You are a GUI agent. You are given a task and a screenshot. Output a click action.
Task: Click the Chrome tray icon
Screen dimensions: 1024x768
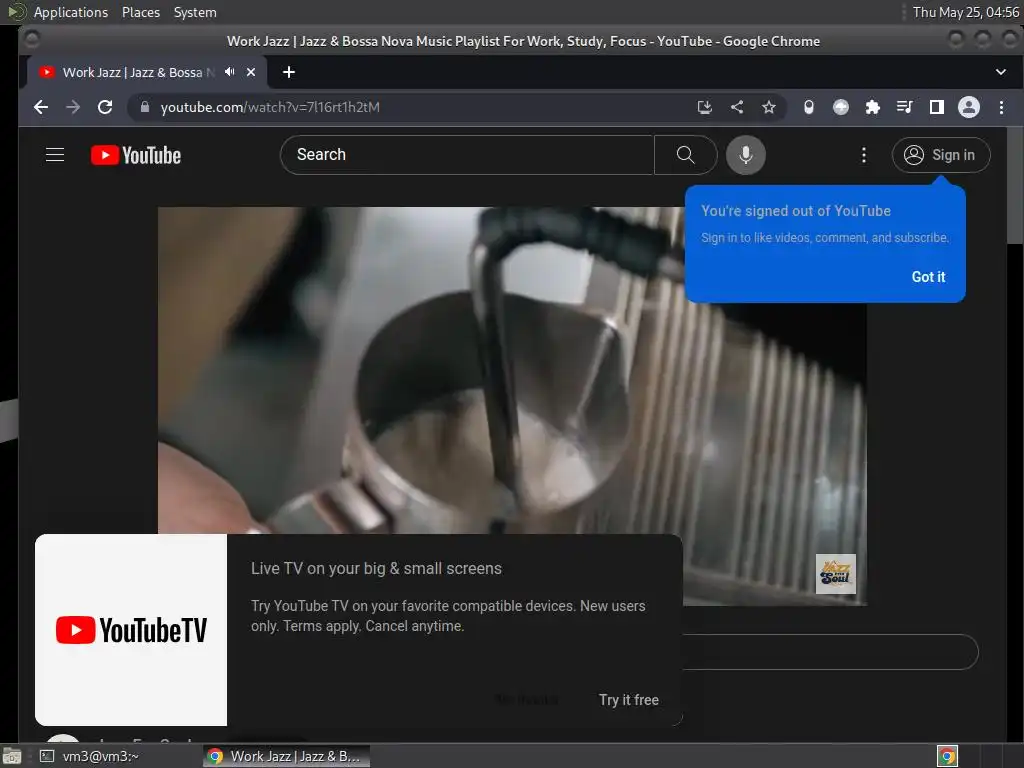(x=947, y=756)
